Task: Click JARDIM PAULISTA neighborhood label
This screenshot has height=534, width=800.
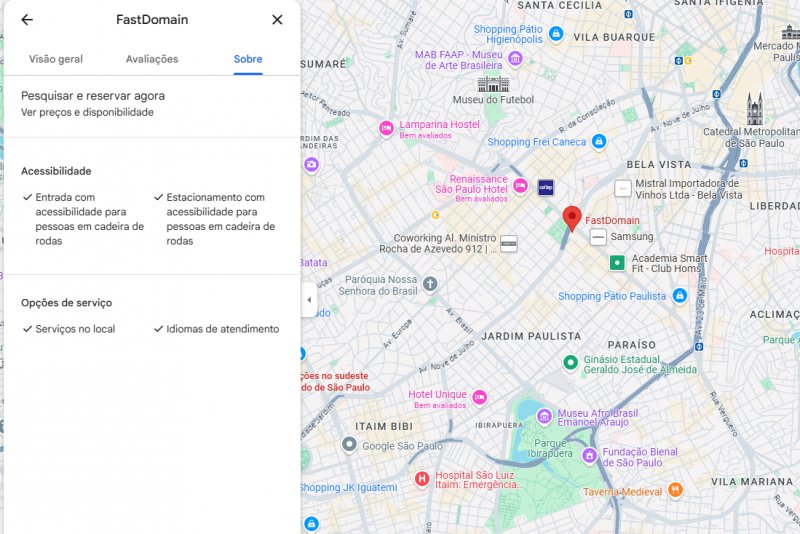Action: pyautogui.click(x=531, y=337)
